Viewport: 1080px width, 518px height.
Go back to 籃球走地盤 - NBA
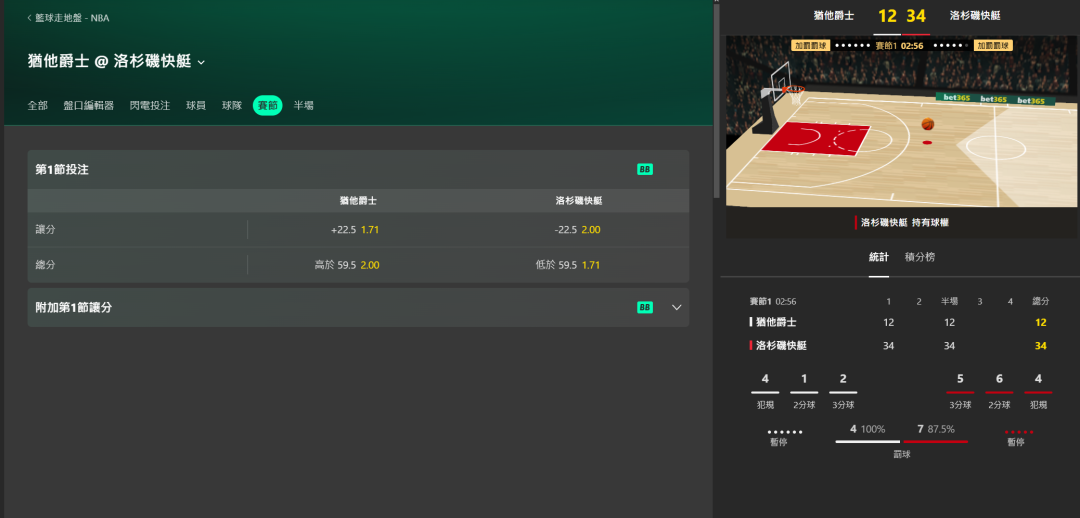[x=68, y=18]
